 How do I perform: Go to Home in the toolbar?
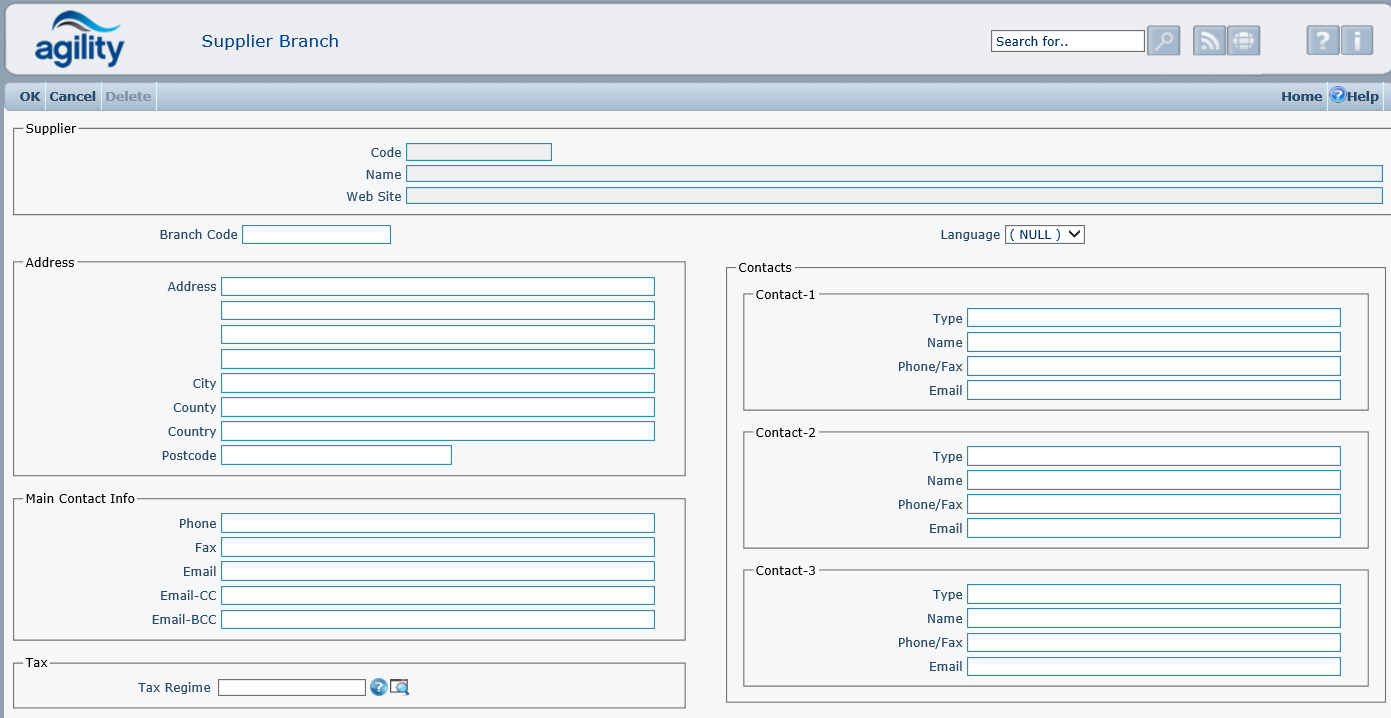click(x=1301, y=97)
